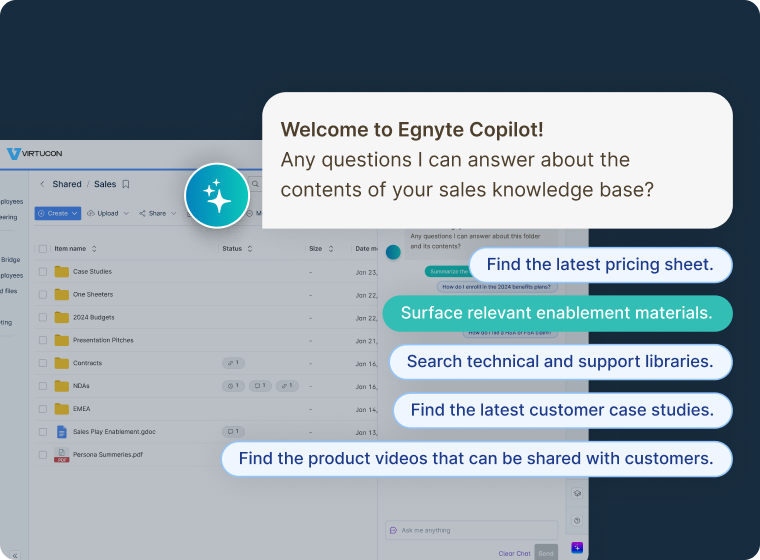The image size is (760, 560).
Task: Click the Bridge item in left sidebar
Action: tap(10, 260)
